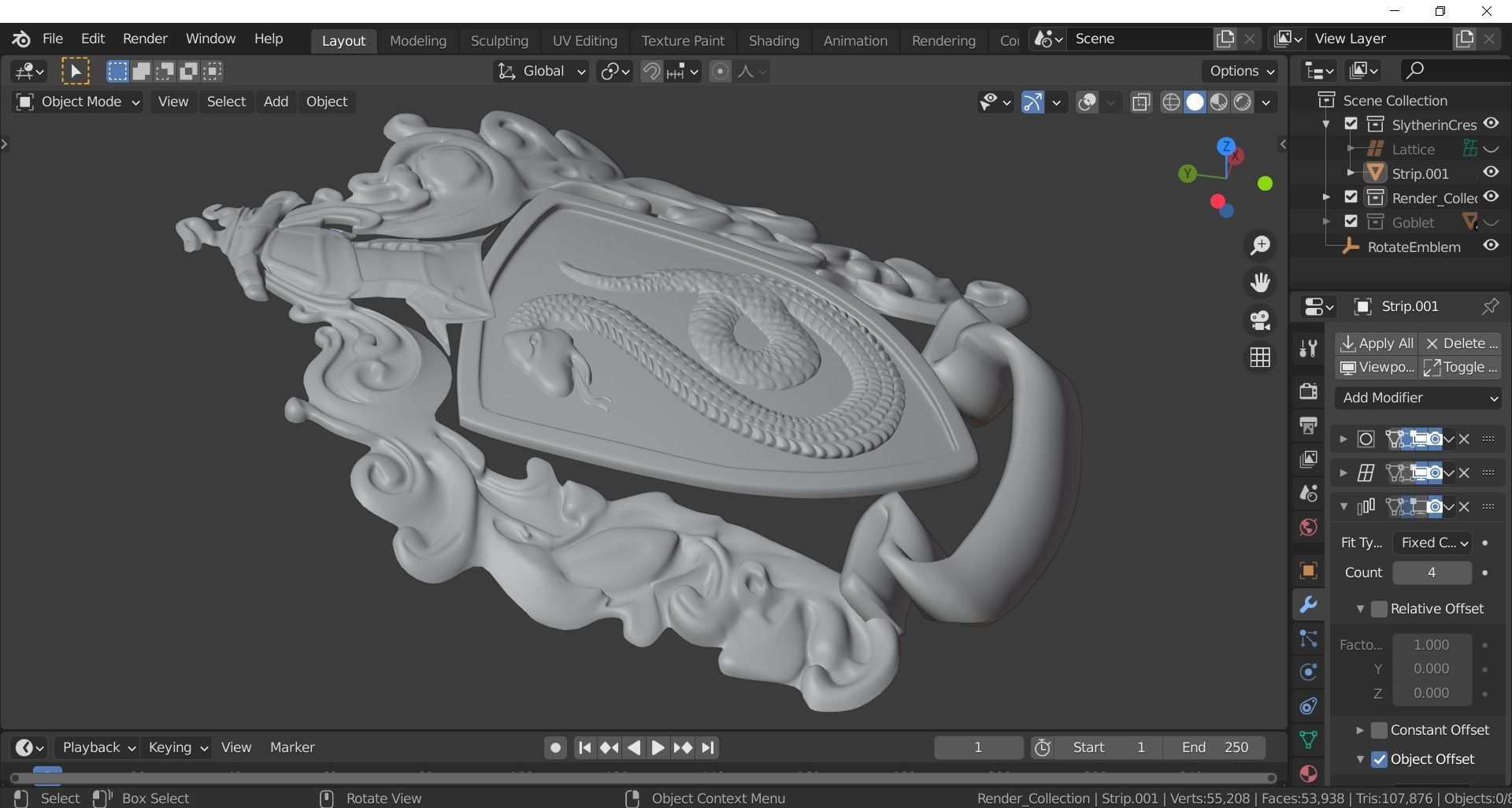The height and width of the screenshot is (808, 1512).
Task: Click Viewport Vis button
Action: (x=1376, y=367)
